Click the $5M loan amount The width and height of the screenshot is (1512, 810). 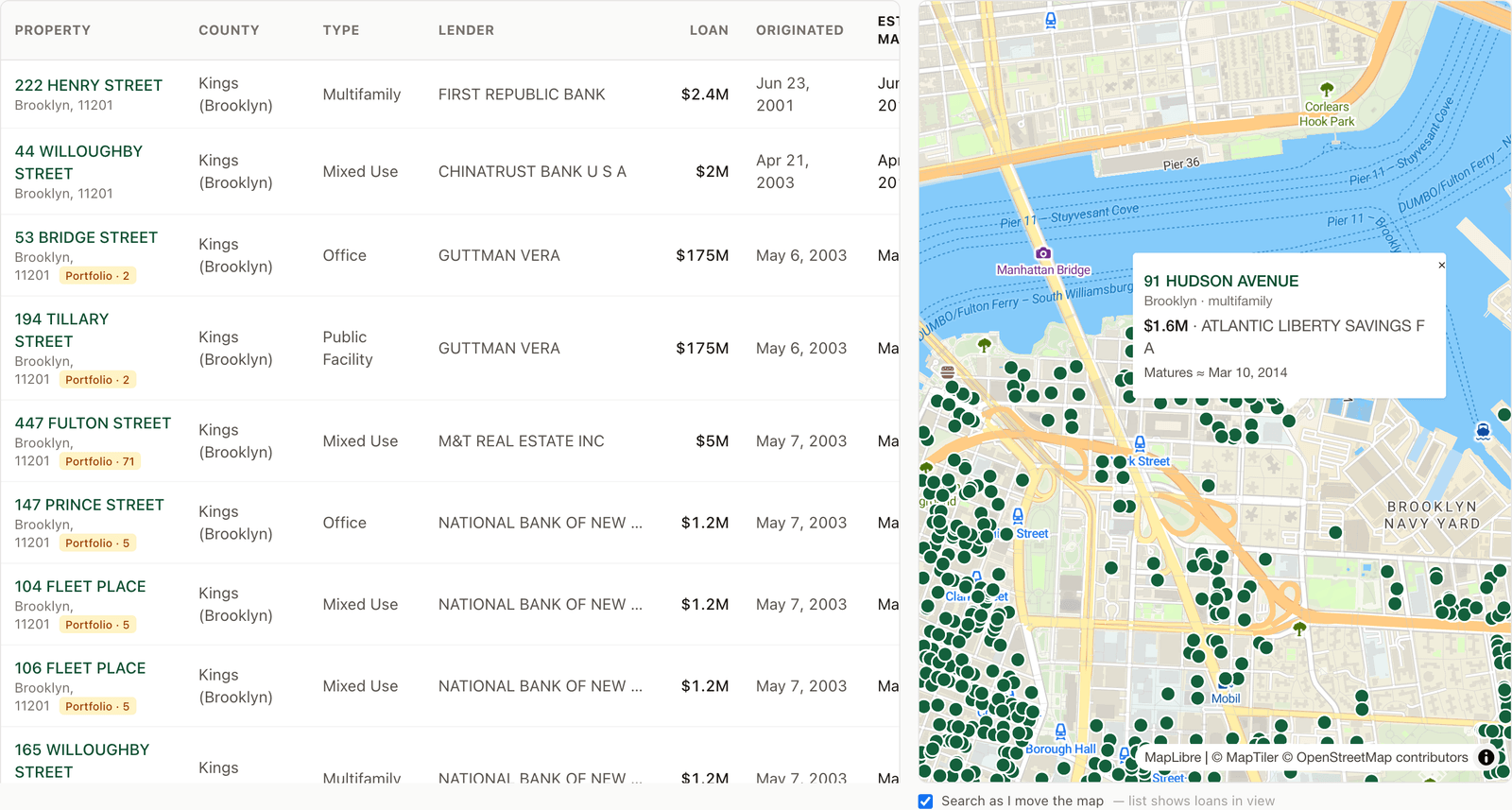713,441
